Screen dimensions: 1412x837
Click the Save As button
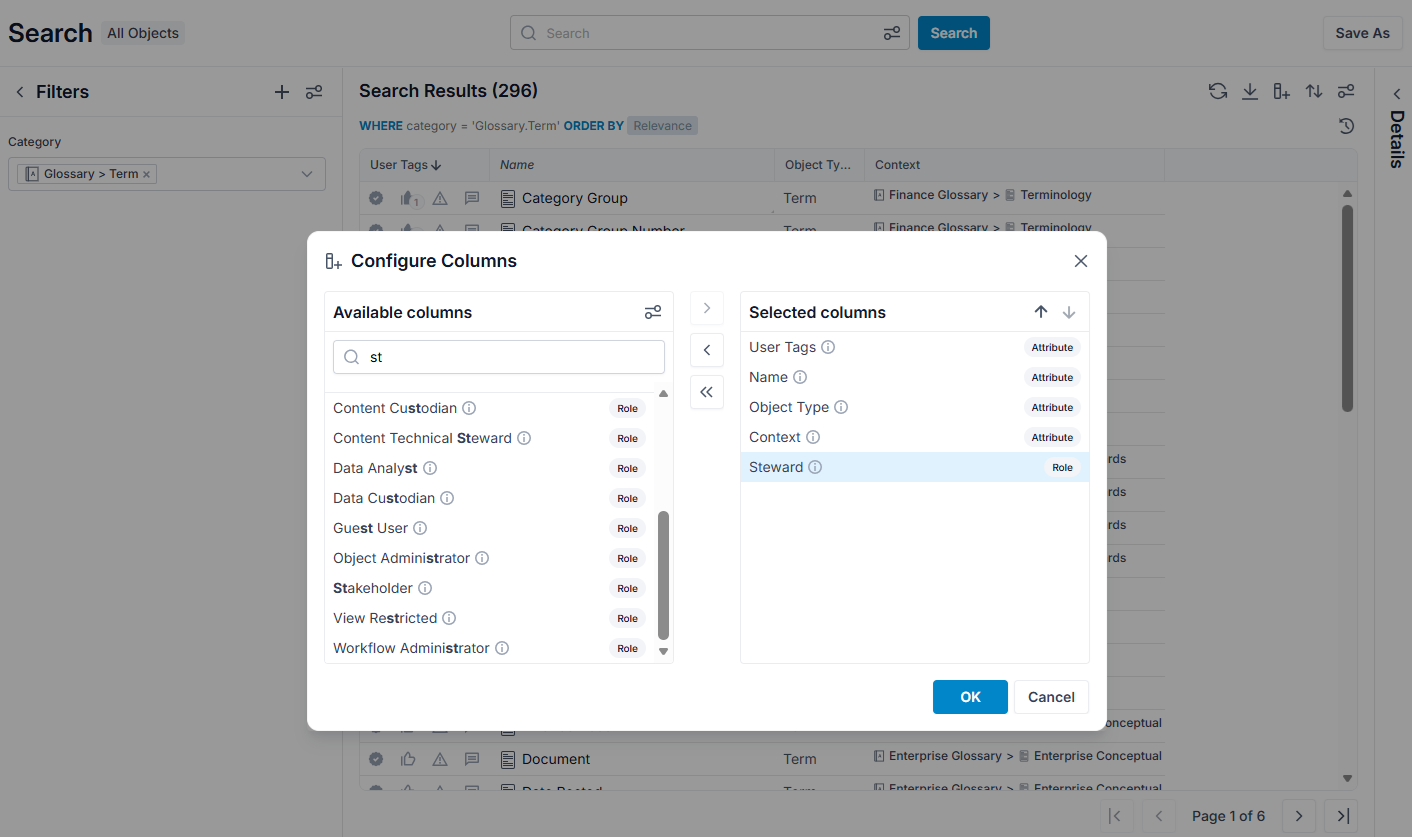pos(1362,33)
